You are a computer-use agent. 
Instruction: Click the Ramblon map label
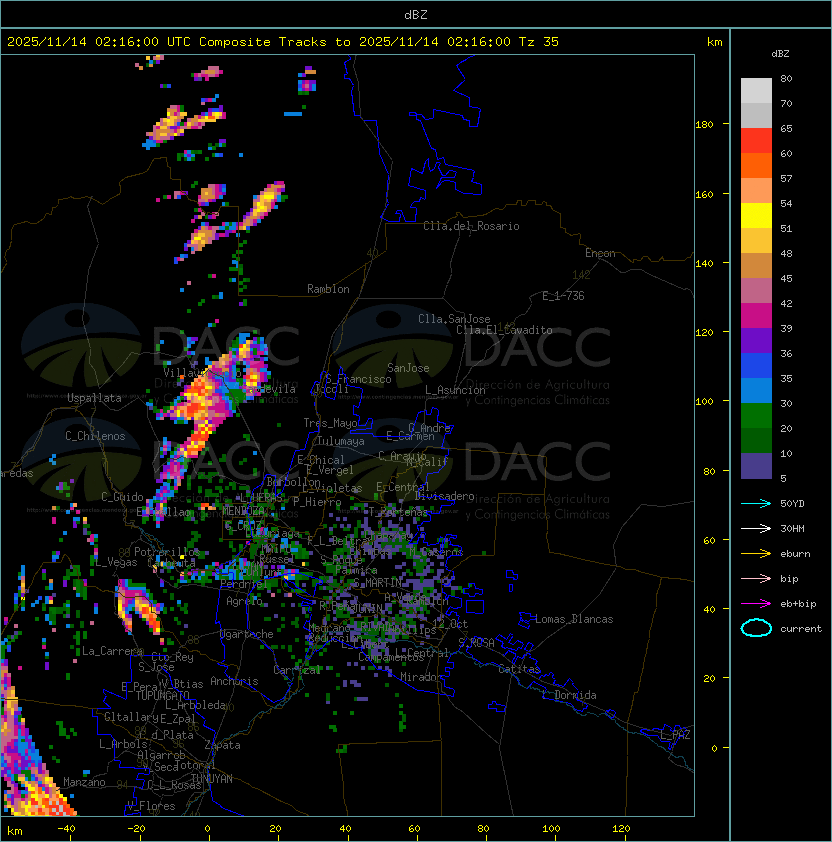point(328,289)
